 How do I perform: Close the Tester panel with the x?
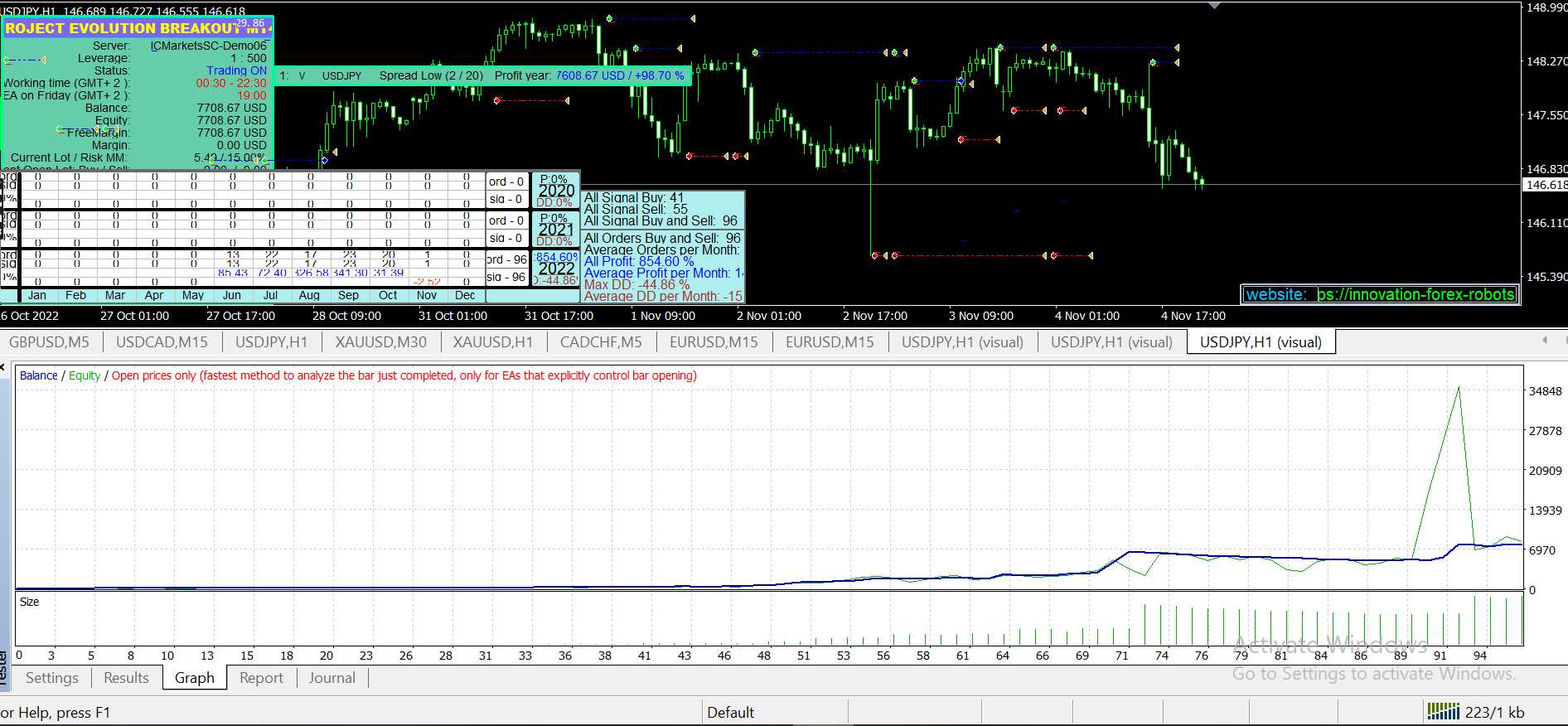2,367
